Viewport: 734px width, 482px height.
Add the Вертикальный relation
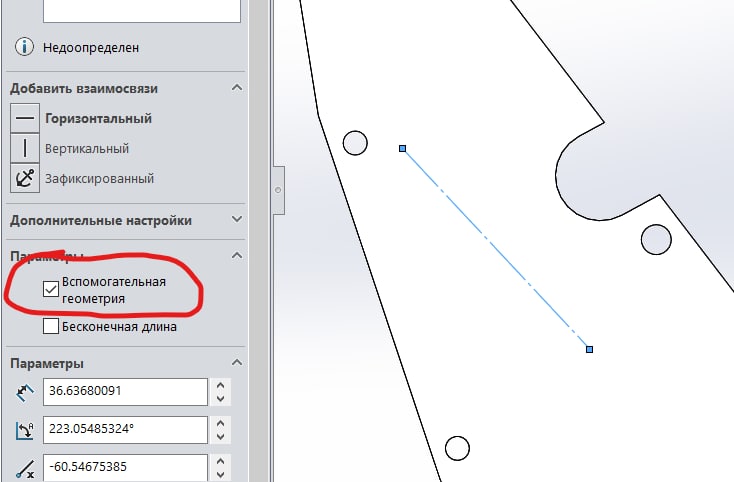87,148
